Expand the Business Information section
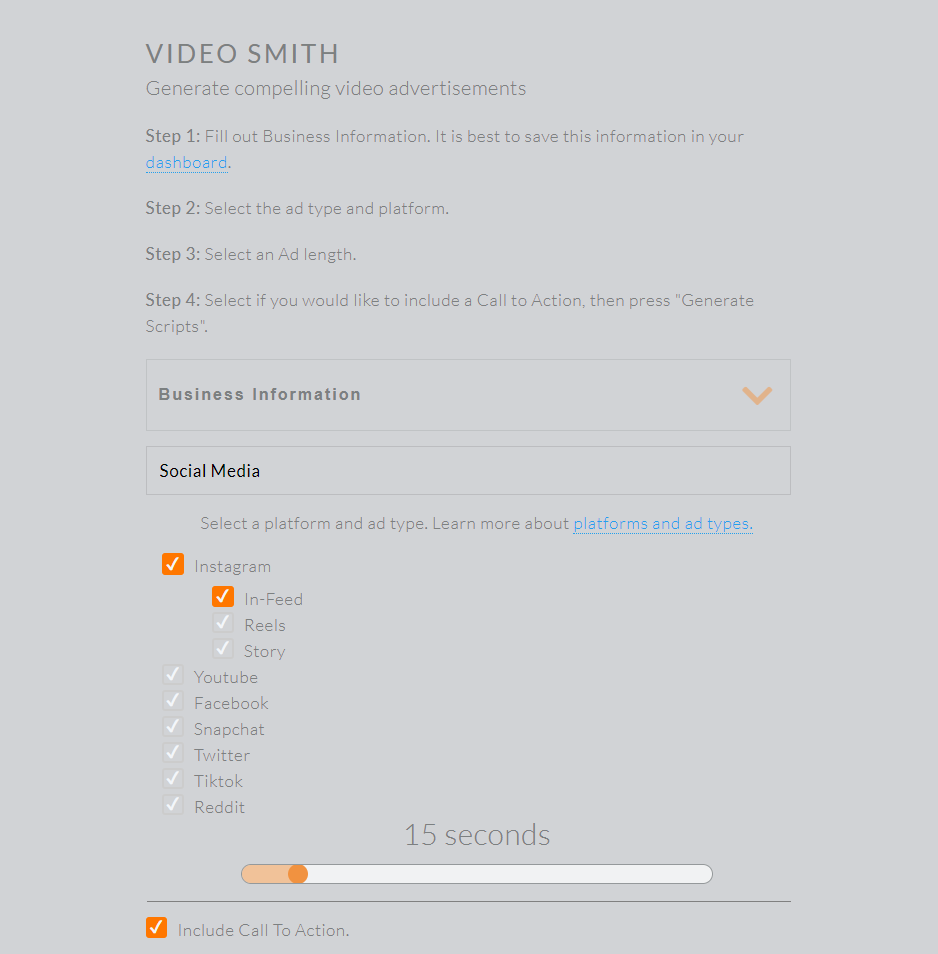Screen dimensions: 938x954 pyautogui.click(x=468, y=395)
